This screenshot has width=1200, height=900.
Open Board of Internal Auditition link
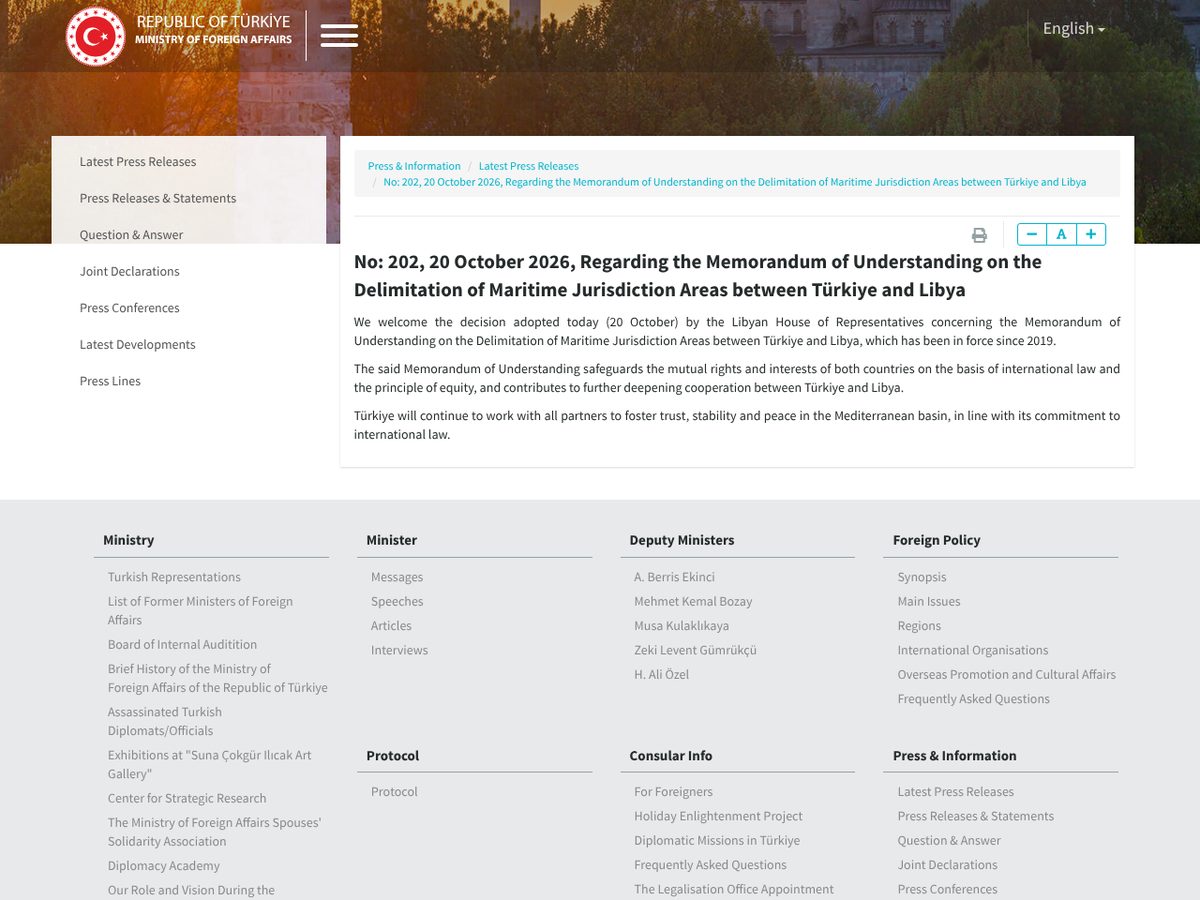[x=182, y=644]
